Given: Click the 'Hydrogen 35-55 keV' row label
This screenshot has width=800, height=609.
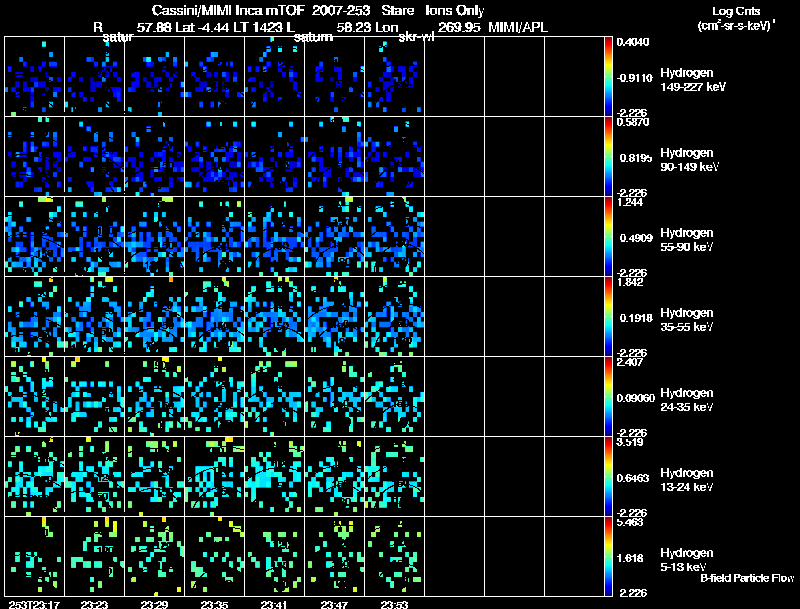Looking at the screenshot, I should tap(687, 320).
